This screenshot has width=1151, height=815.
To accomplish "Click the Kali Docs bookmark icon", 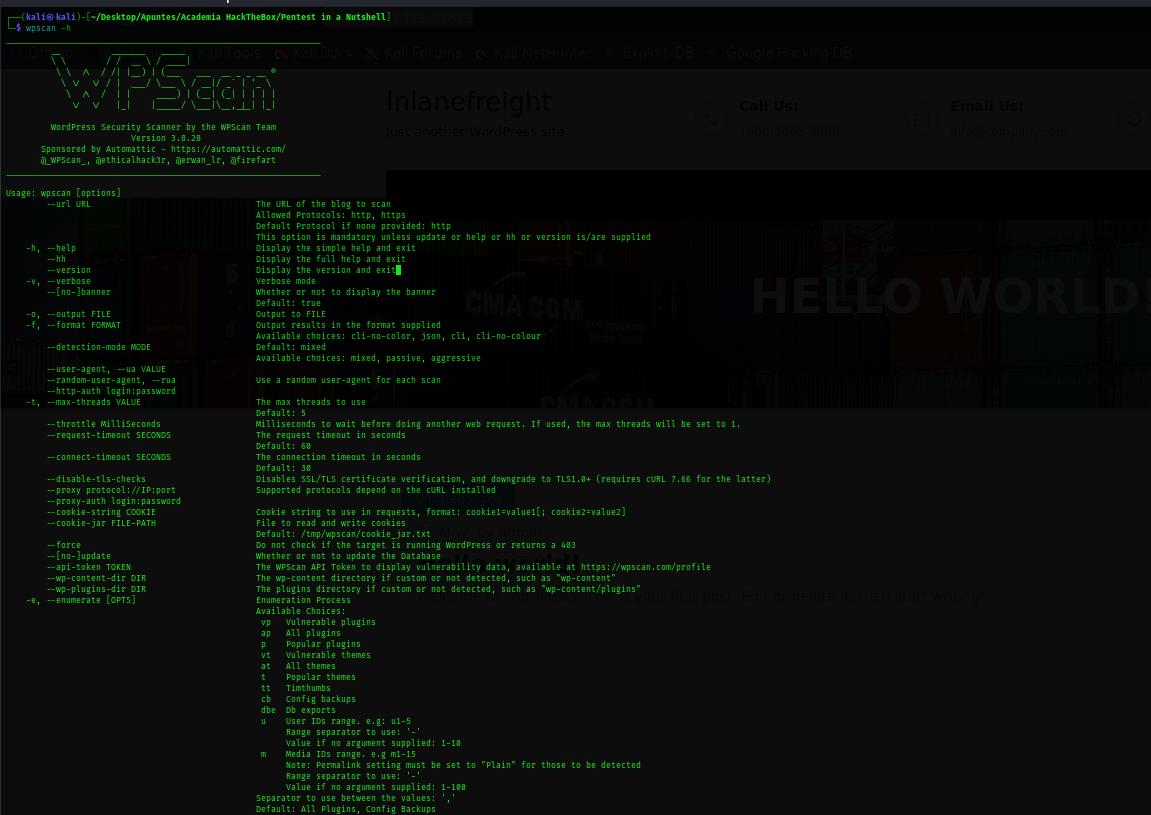I will click(x=282, y=53).
